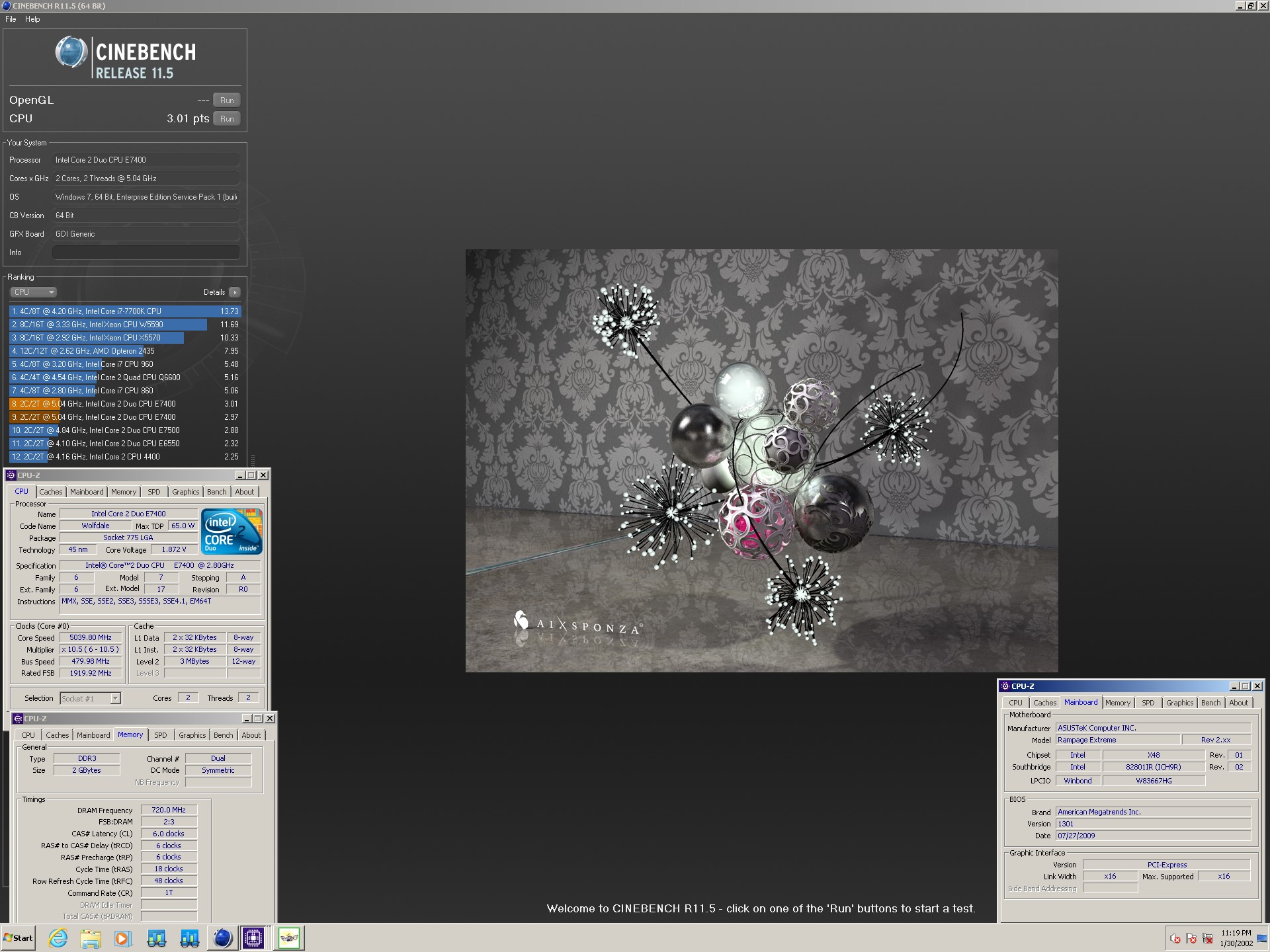Switch to CPU-Z via purple chip taskbar icon
Screen dimensions: 1270x952
click(x=253, y=937)
